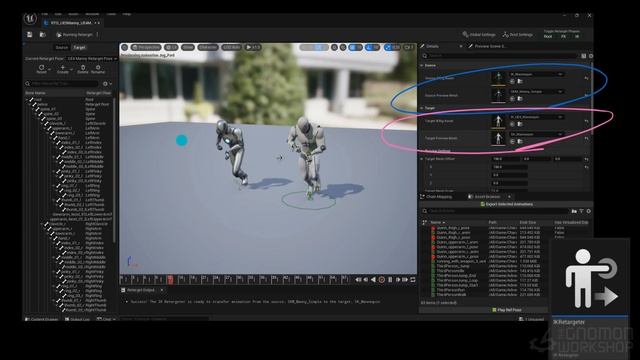Image resolution: width=640 pixels, height=360 pixels.
Task: Open the Preview Scene Settings tab
Action: (488, 46)
